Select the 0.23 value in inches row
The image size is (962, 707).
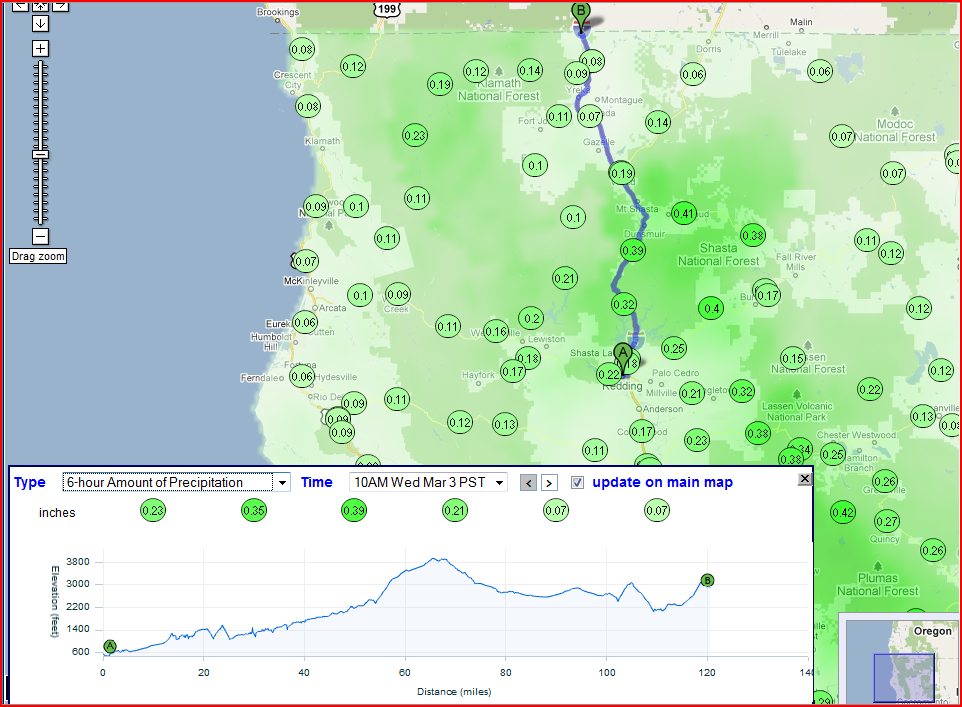tap(153, 510)
